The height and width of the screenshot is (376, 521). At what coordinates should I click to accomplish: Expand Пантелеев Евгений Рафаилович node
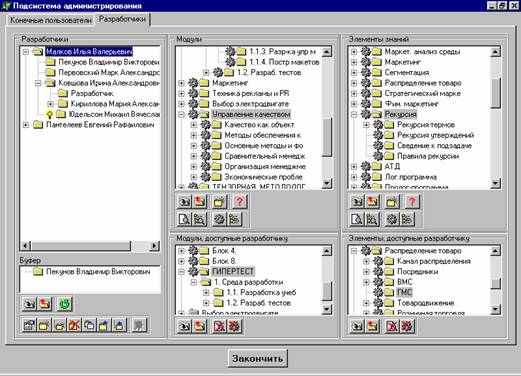(26, 125)
